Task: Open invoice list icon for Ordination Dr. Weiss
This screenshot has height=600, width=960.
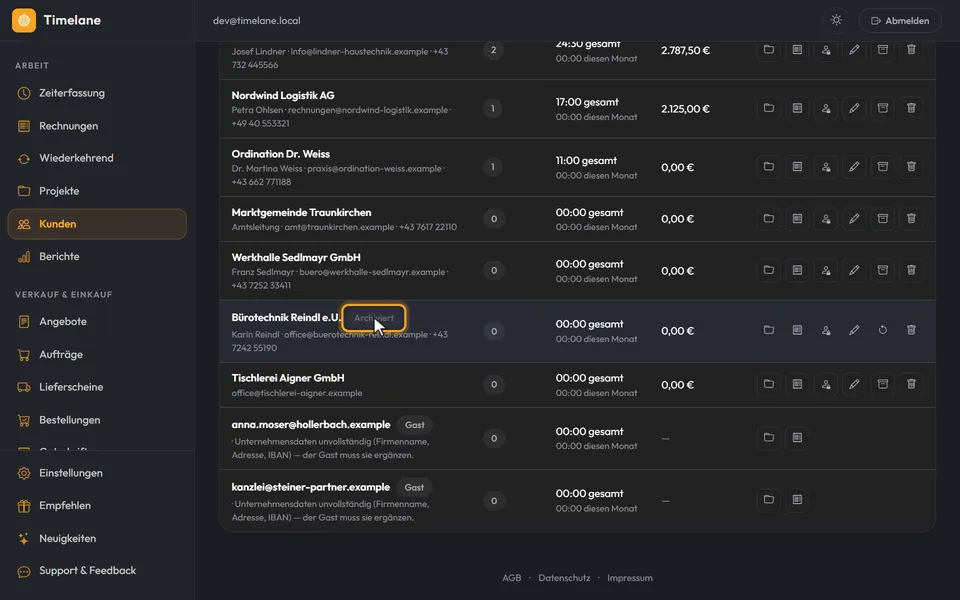Action: coord(797,167)
